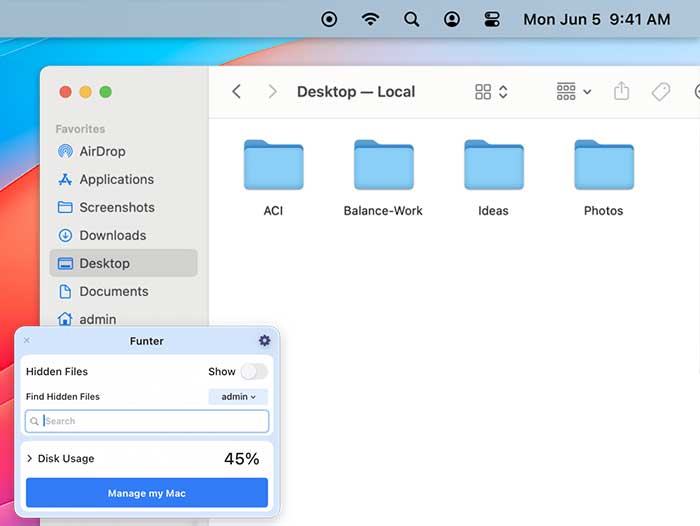Screen dimensions: 700x526
Task: Close the Funter popup window
Action: tap(27, 340)
